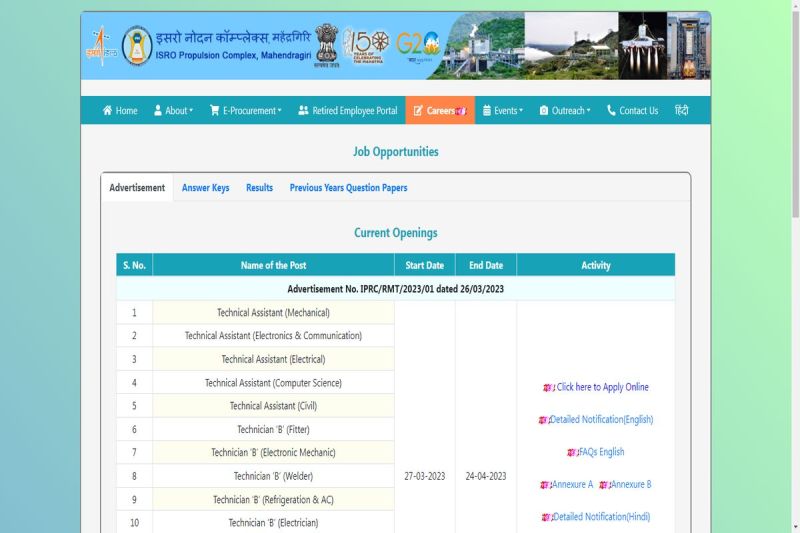Screen dimensions: 800x533
Task: Click the Home house icon
Action: 108,111
